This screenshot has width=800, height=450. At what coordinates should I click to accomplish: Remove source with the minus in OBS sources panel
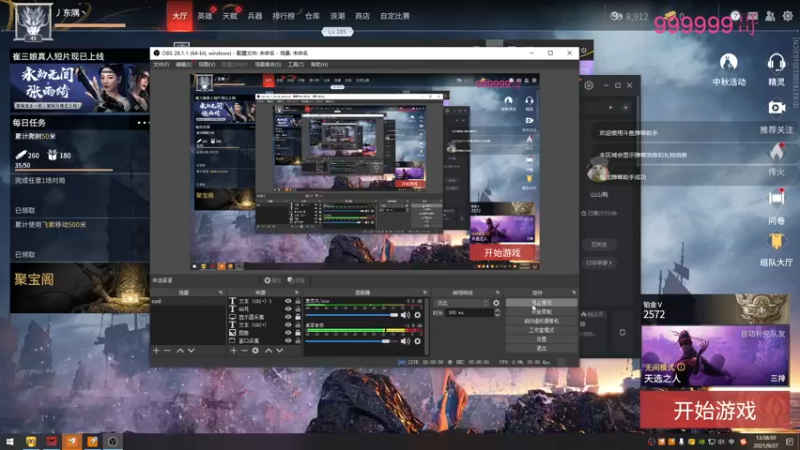pos(244,351)
